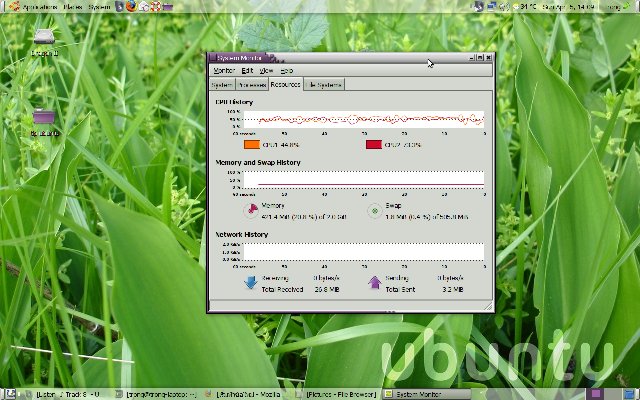
Task: Click the orange CPU1 color swatch
Action: (x=252, y=144)
